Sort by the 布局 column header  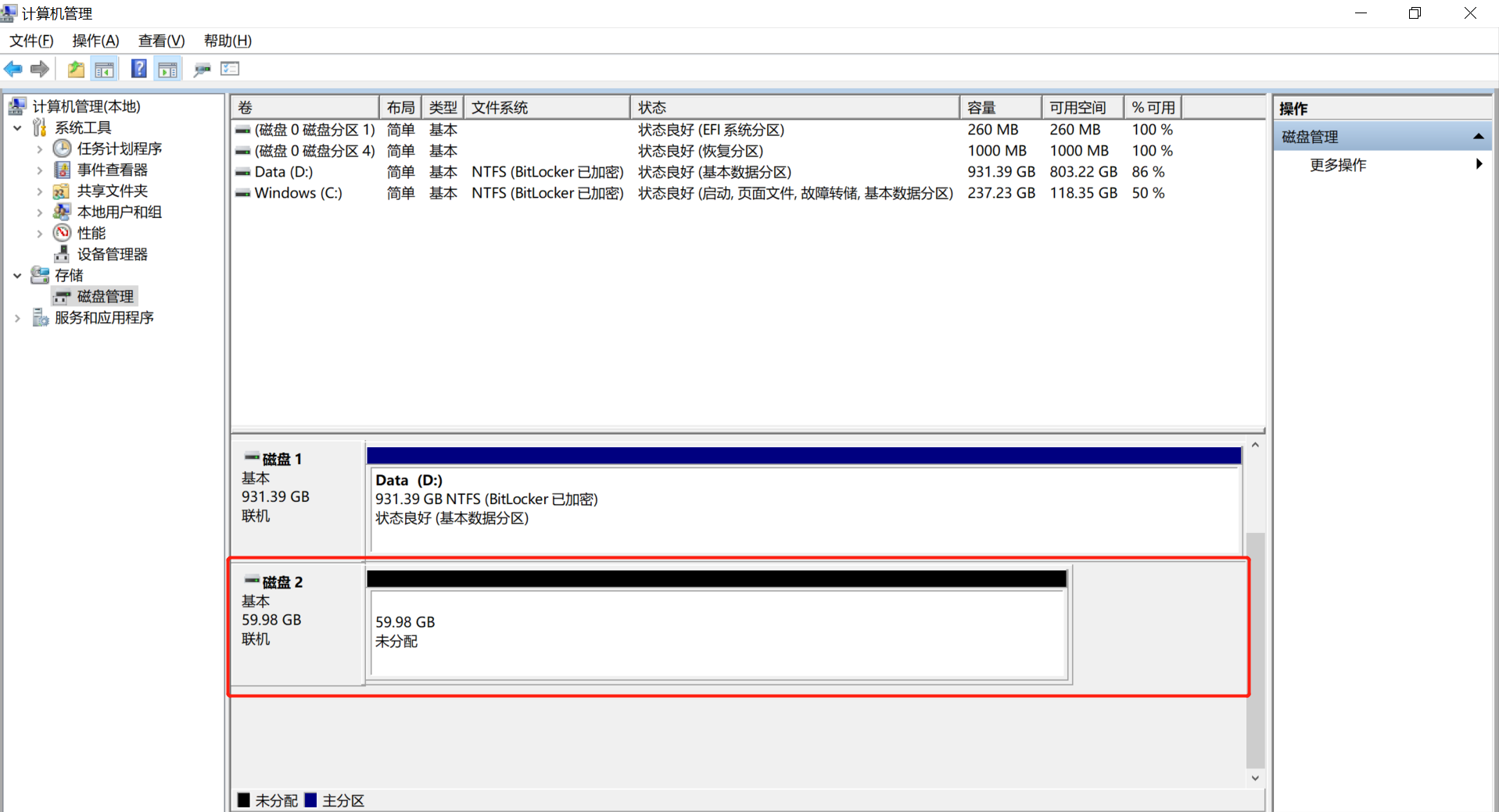coord(400,107)
